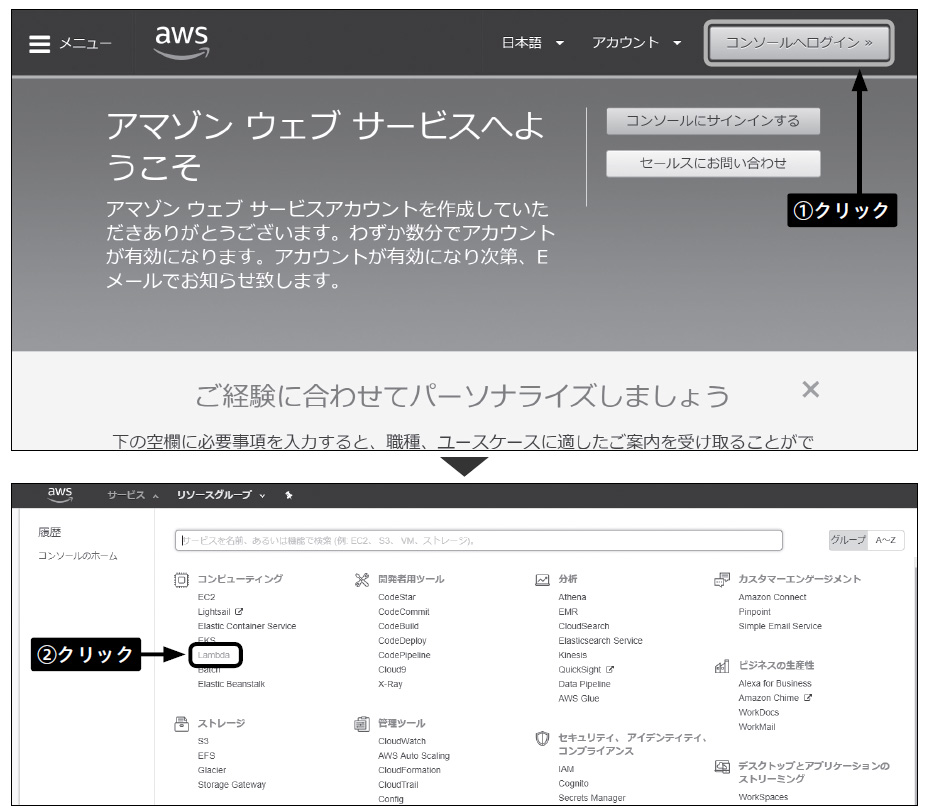Open the Simple Email Service link
927x810 pixels.
pyautogui.click(x=780, y=626)
